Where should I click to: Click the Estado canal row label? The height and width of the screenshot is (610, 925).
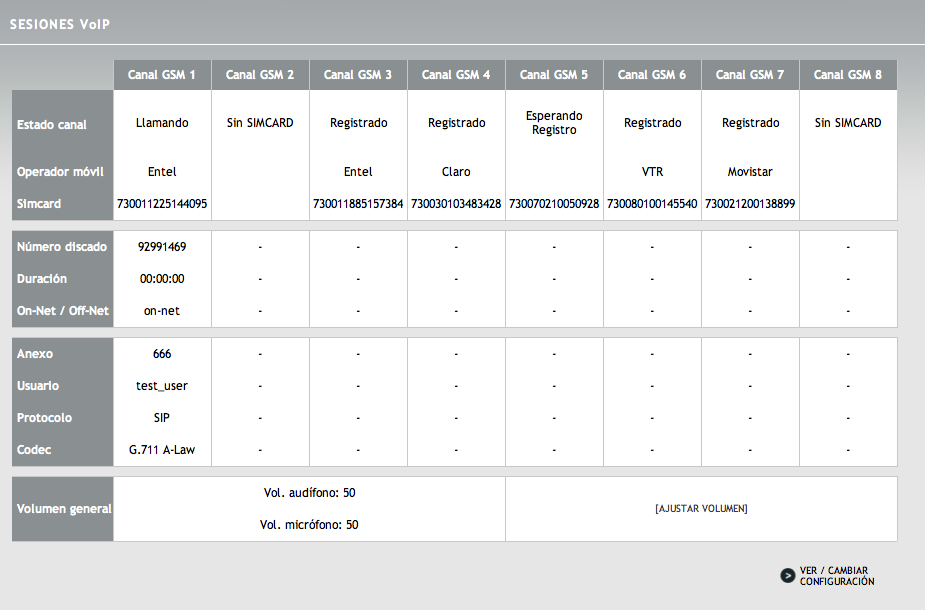[51, 124]
